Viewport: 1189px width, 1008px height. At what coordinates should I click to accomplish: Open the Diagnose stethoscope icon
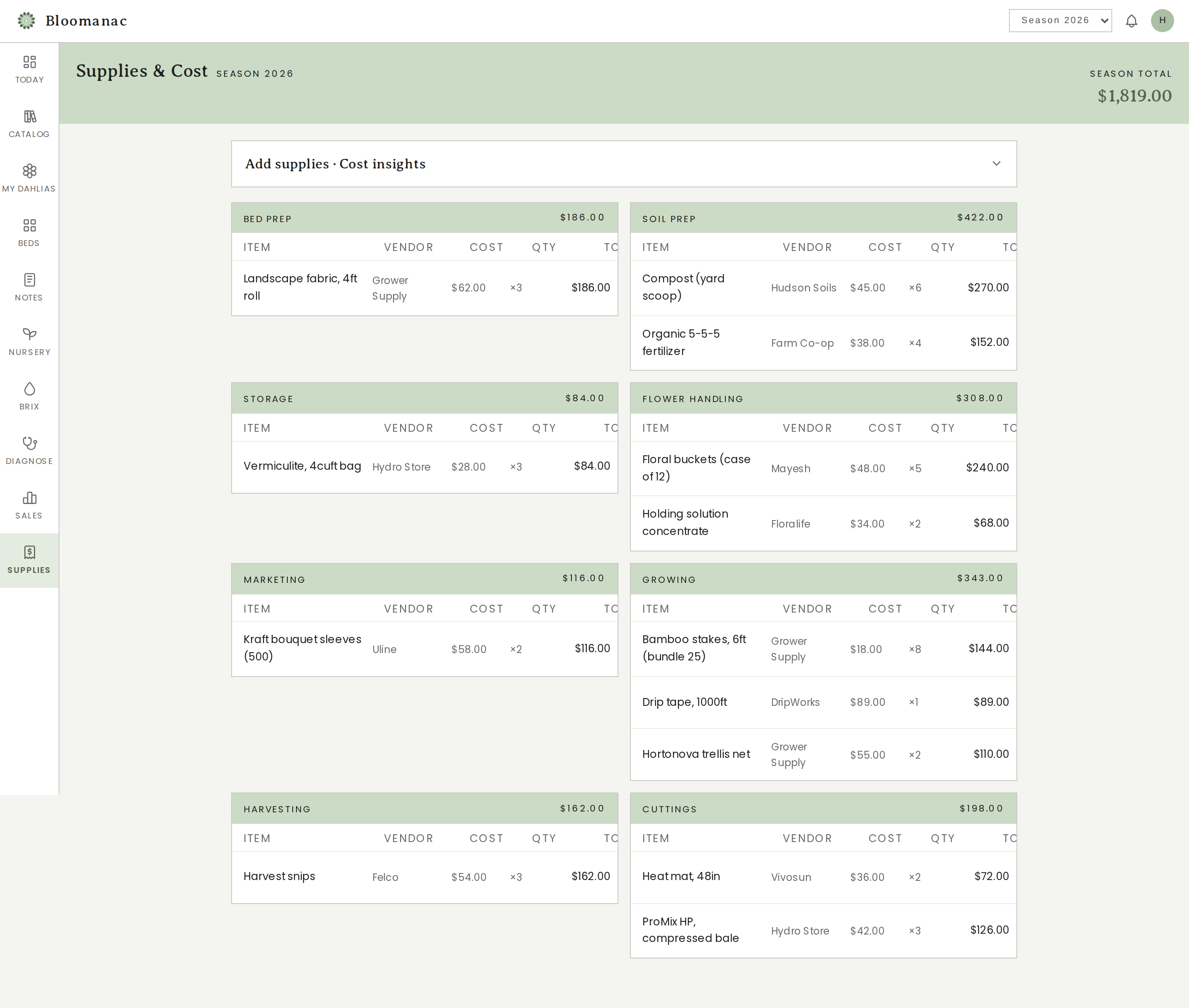30,443
